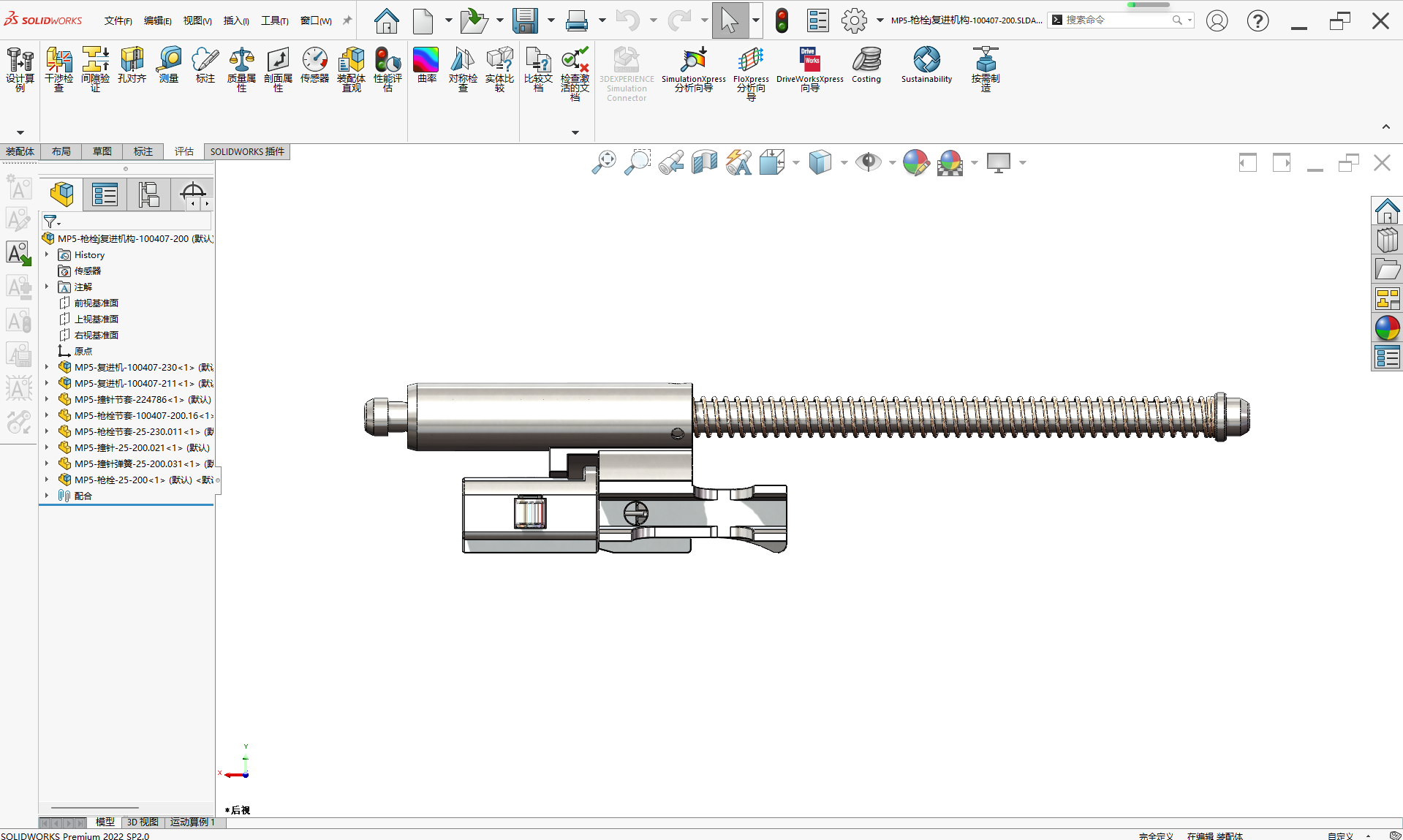Click 按需制造 manufacture on demand

[x=985, y=69]
